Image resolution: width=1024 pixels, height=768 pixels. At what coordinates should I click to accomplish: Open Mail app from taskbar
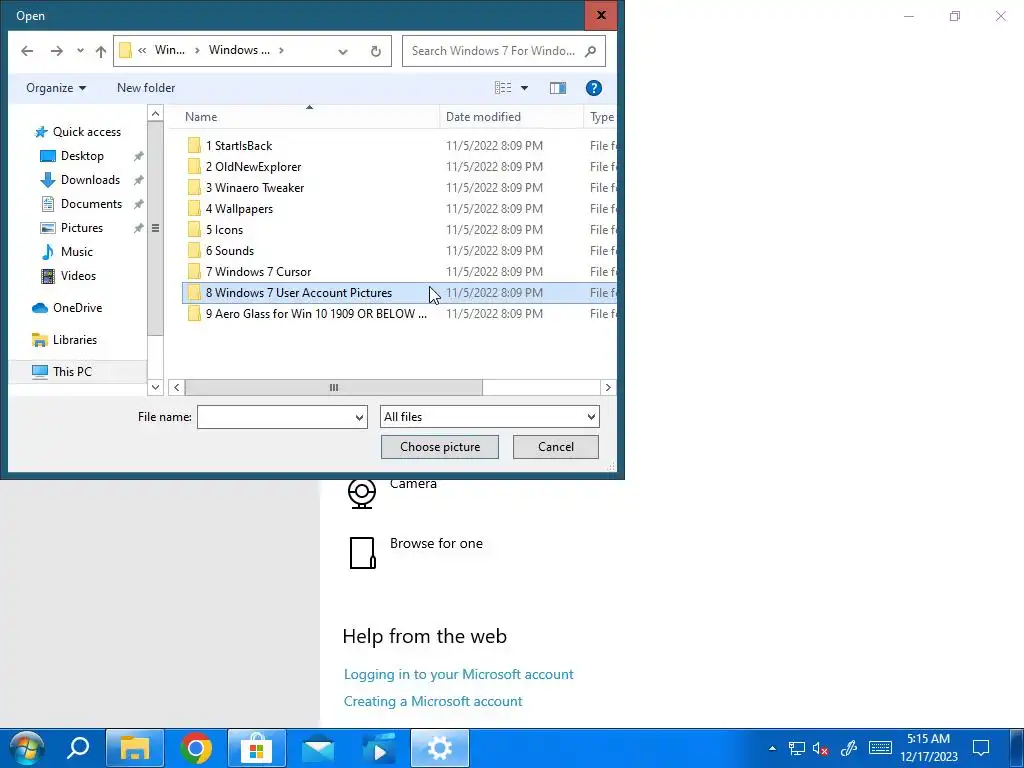coord(318,748)
